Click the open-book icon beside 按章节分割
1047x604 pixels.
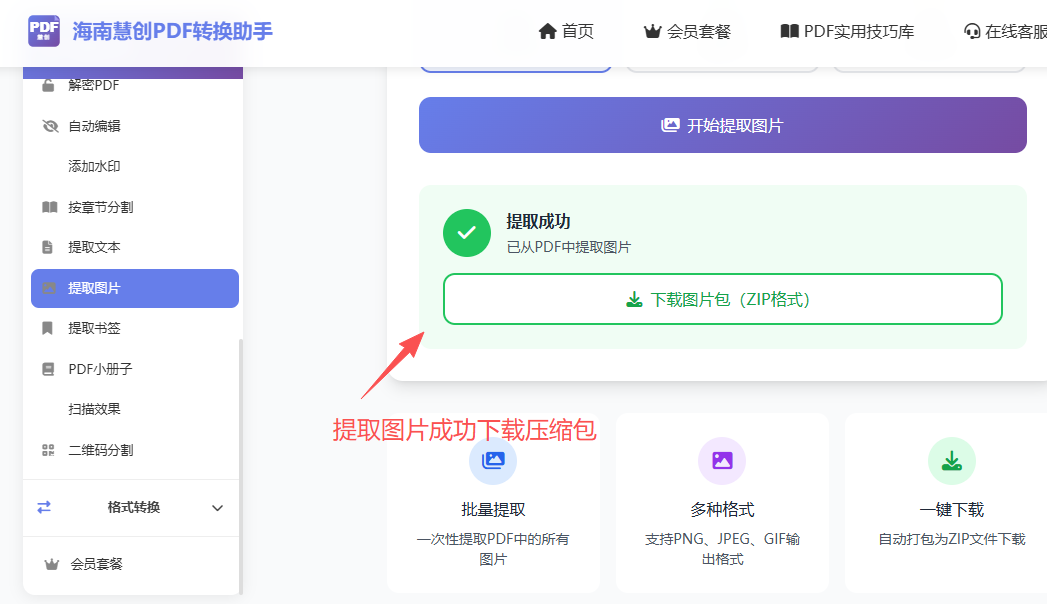[49, 207]
